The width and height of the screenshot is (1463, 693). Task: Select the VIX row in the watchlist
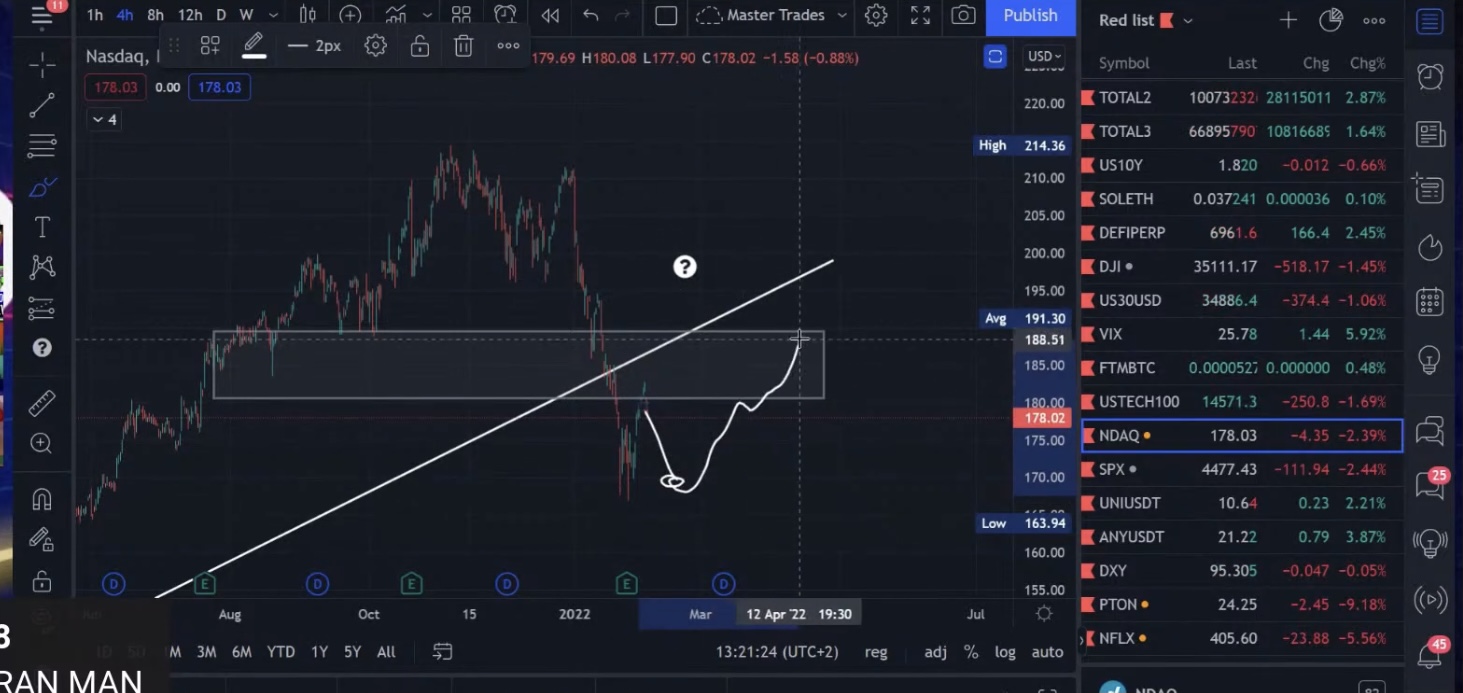[x=1241, y=334]
